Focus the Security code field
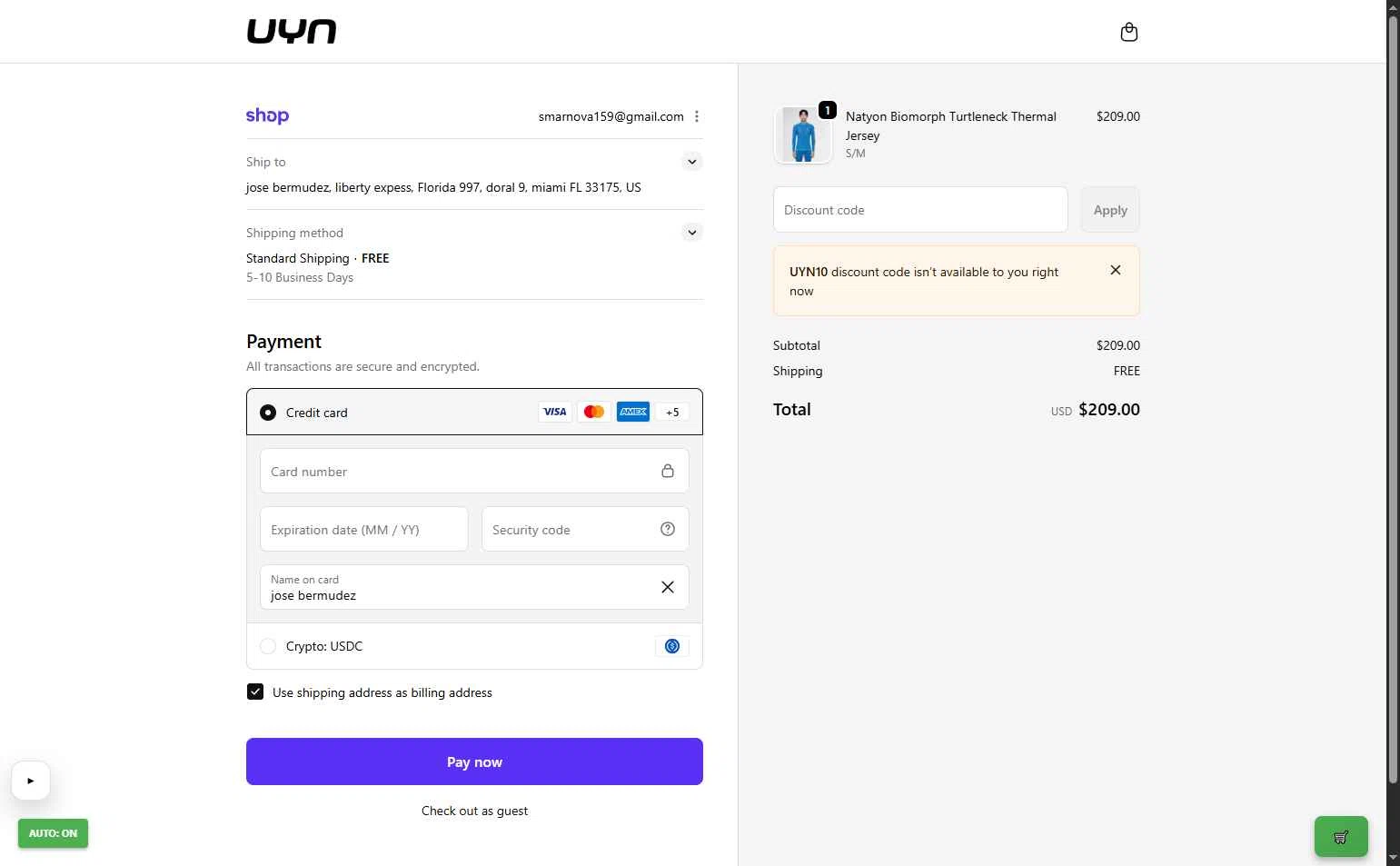Image resolution: width=1400 pixels, height=866 pixels. click(x=585, y=529)
